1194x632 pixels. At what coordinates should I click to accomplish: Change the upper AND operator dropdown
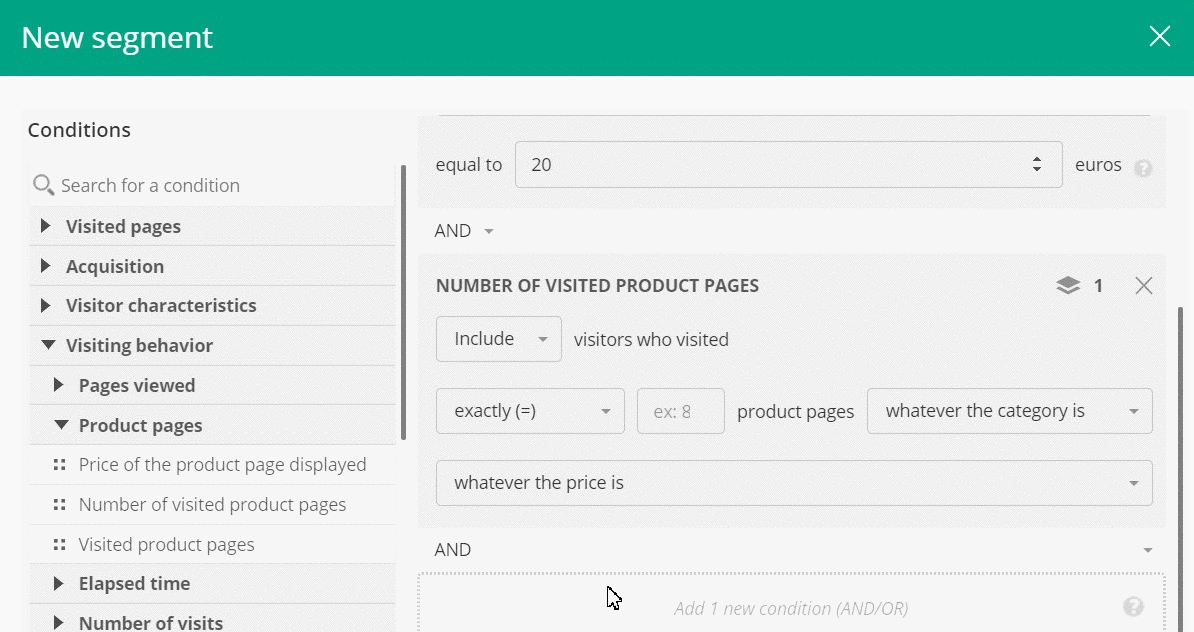pyautogui.click(x=464, y=231)
